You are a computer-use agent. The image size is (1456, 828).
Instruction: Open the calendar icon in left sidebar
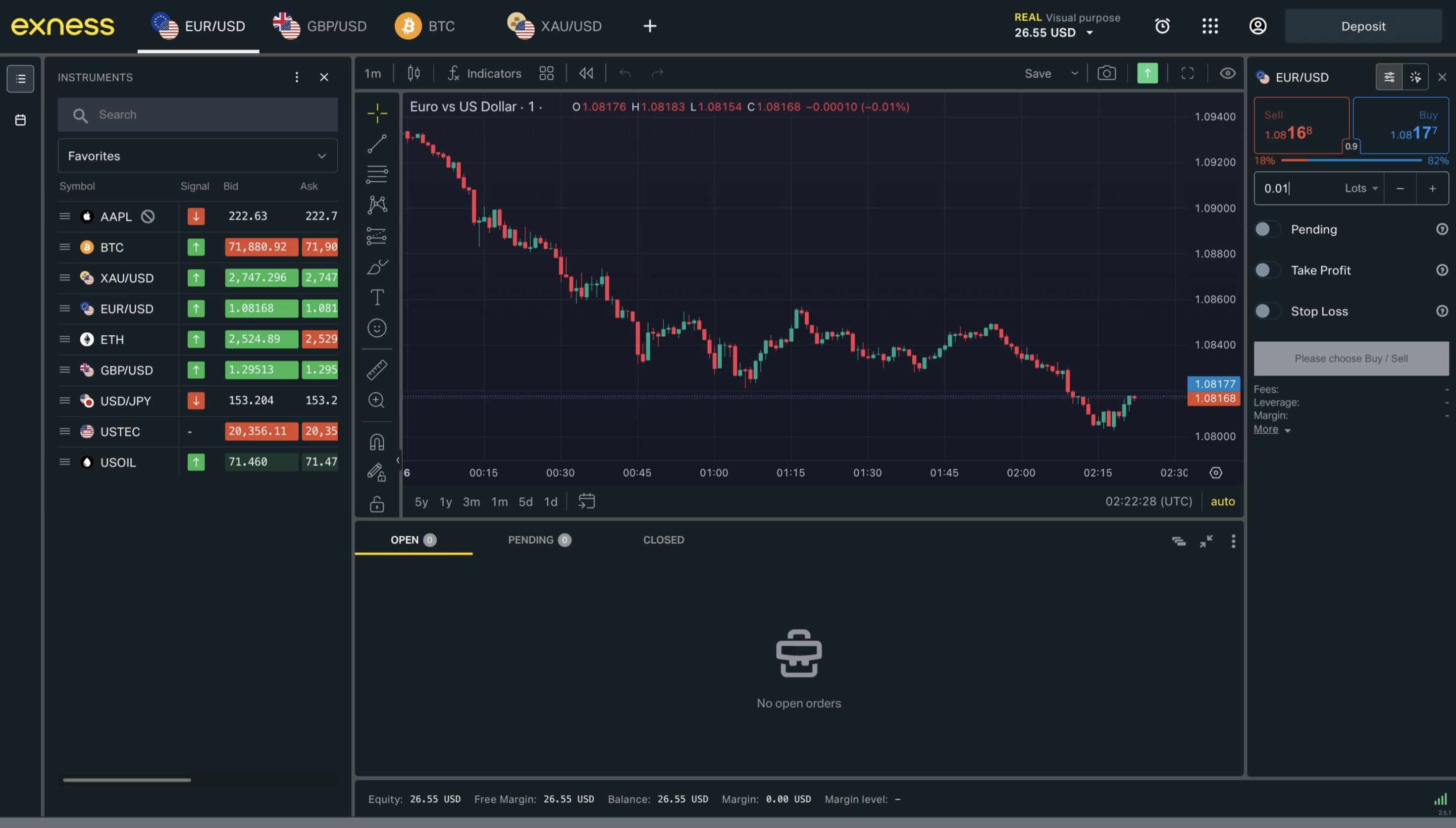pyautogui.click(x=20, y=120)
